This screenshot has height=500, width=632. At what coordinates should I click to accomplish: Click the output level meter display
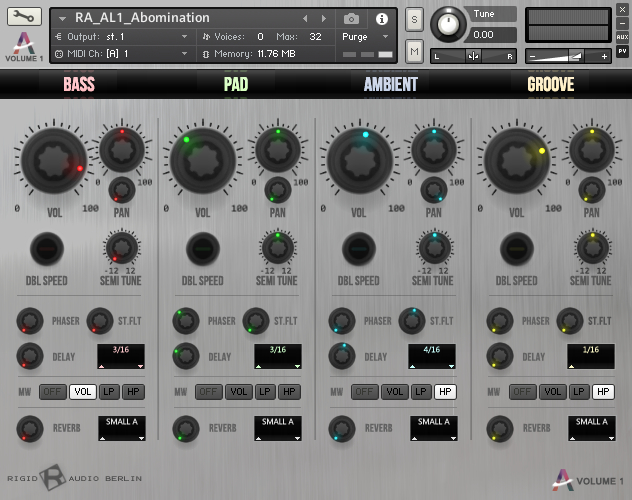[568, 25]
